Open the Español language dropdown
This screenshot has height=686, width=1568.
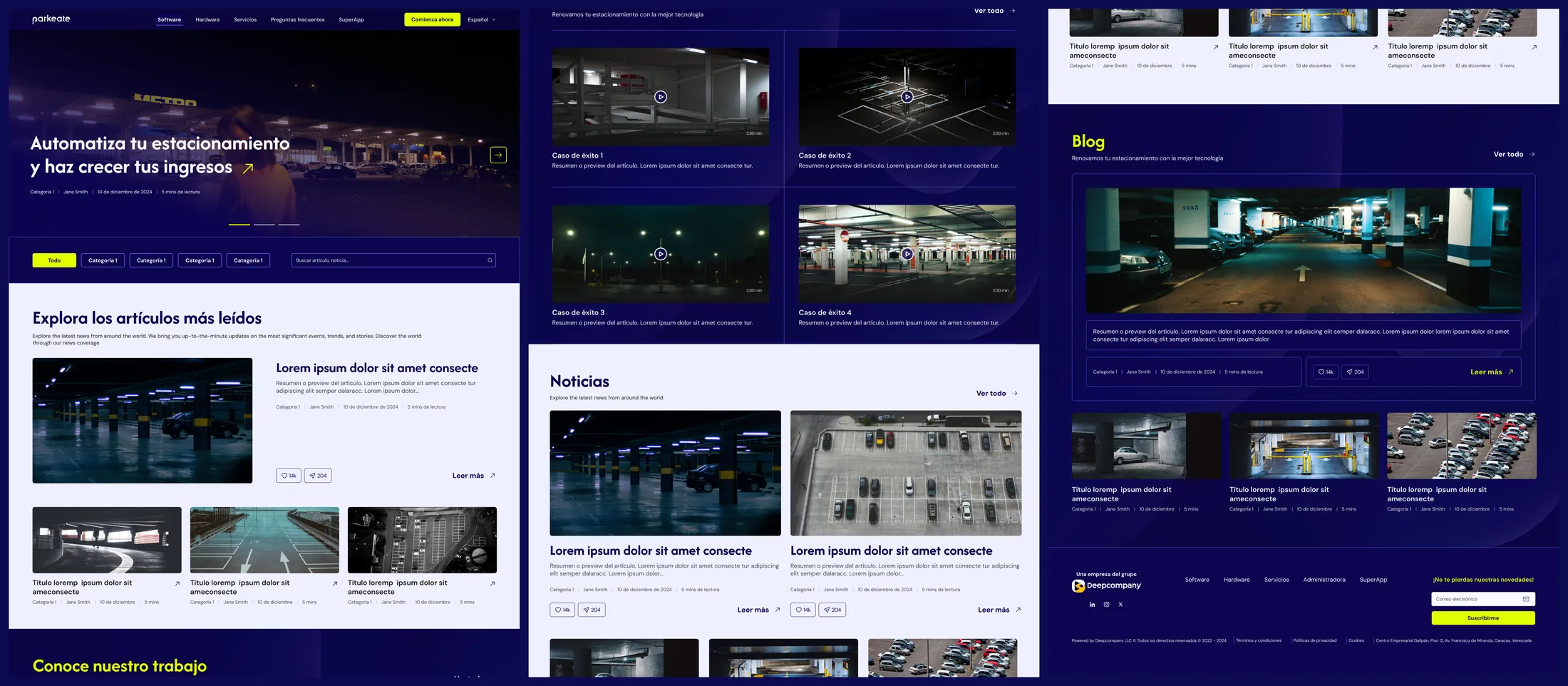pos(481,20)
